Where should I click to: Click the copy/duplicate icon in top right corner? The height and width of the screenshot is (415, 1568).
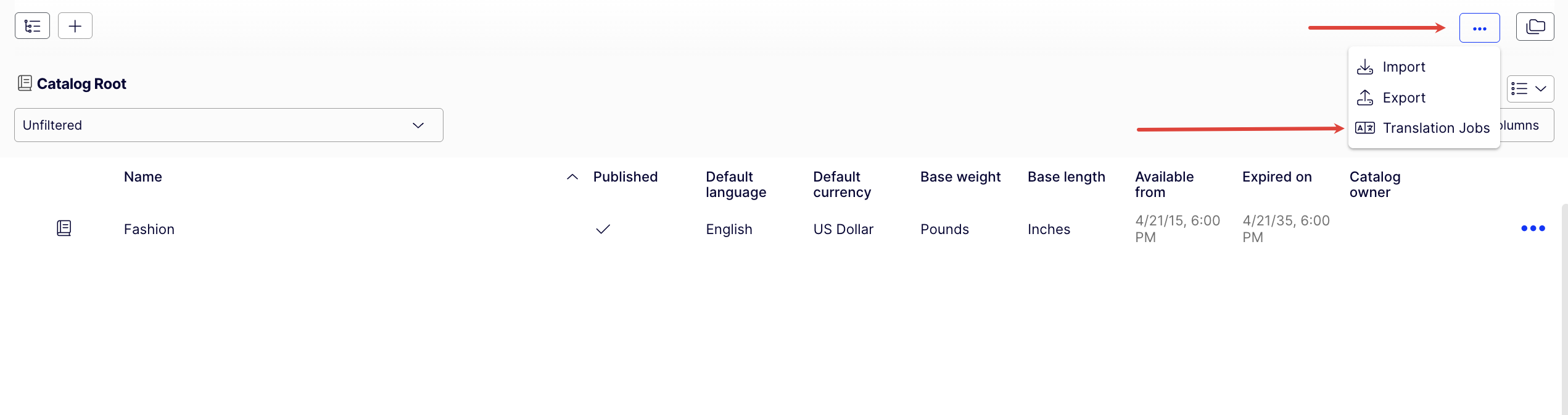(1535, 27)
